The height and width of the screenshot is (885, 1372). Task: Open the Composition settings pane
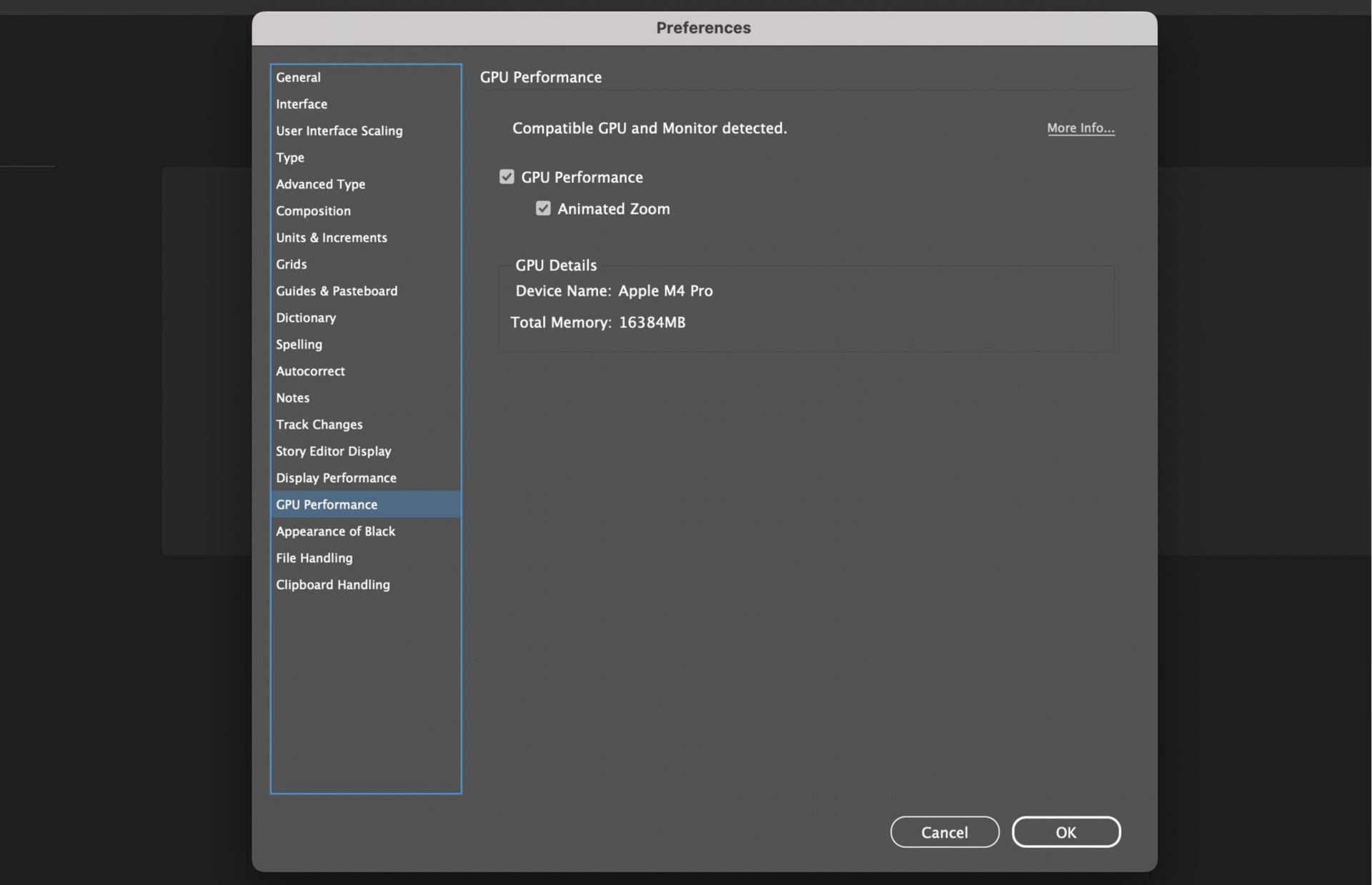click(313, 211)
